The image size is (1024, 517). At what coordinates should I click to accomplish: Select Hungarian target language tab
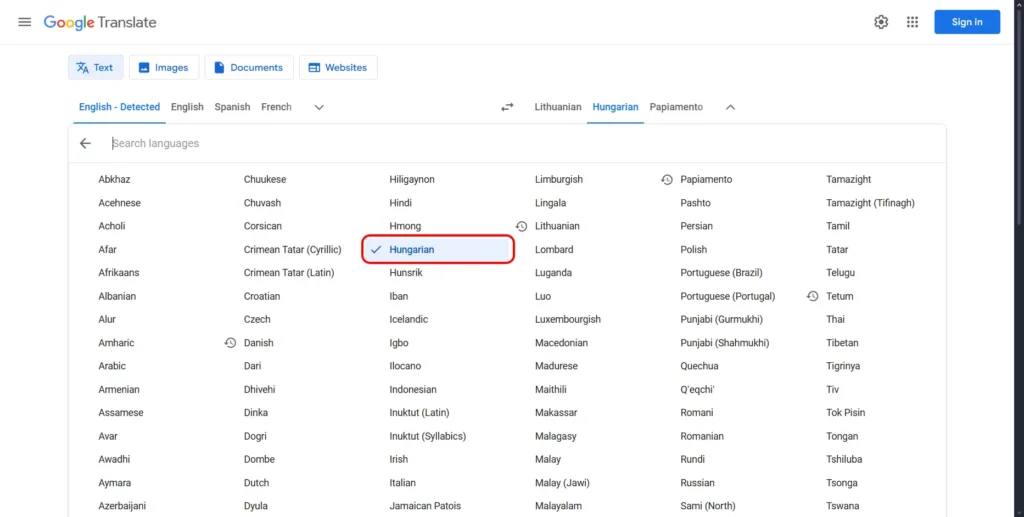click(615, 107)
